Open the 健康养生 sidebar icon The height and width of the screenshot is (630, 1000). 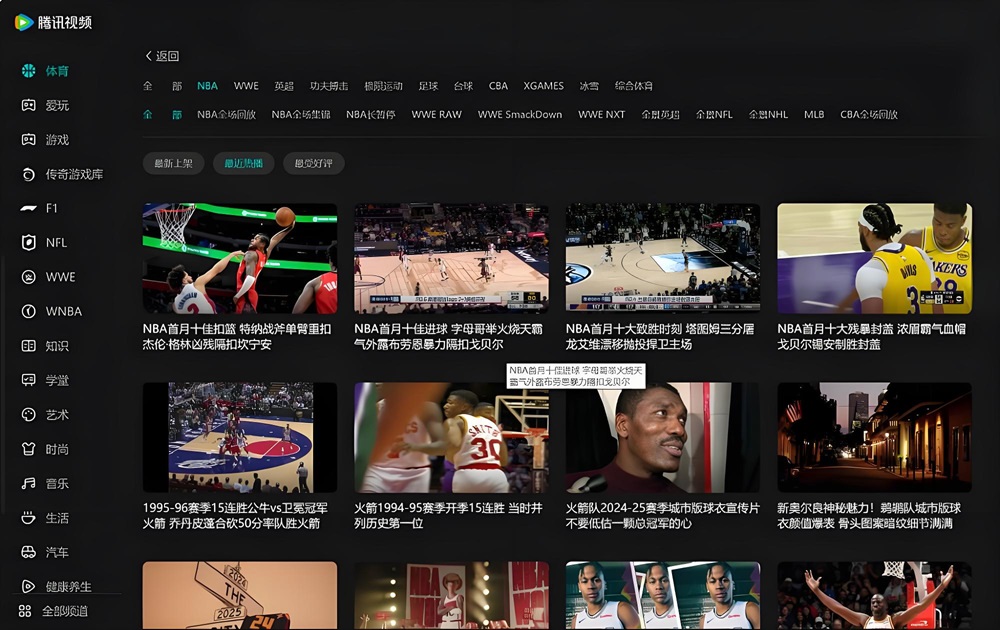[29, 587]
